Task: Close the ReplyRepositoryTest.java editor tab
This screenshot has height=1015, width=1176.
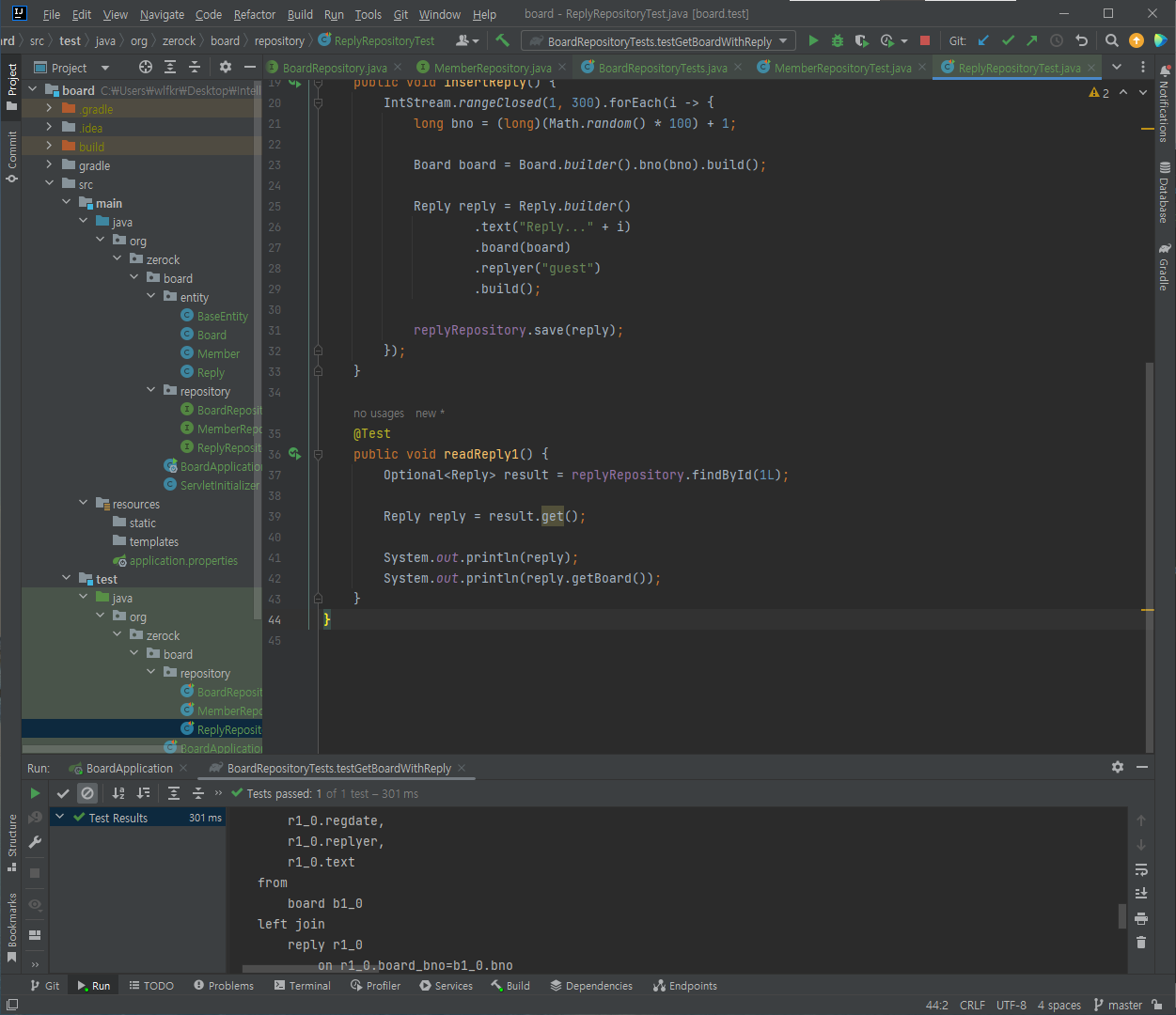Action: [1091, 68]
